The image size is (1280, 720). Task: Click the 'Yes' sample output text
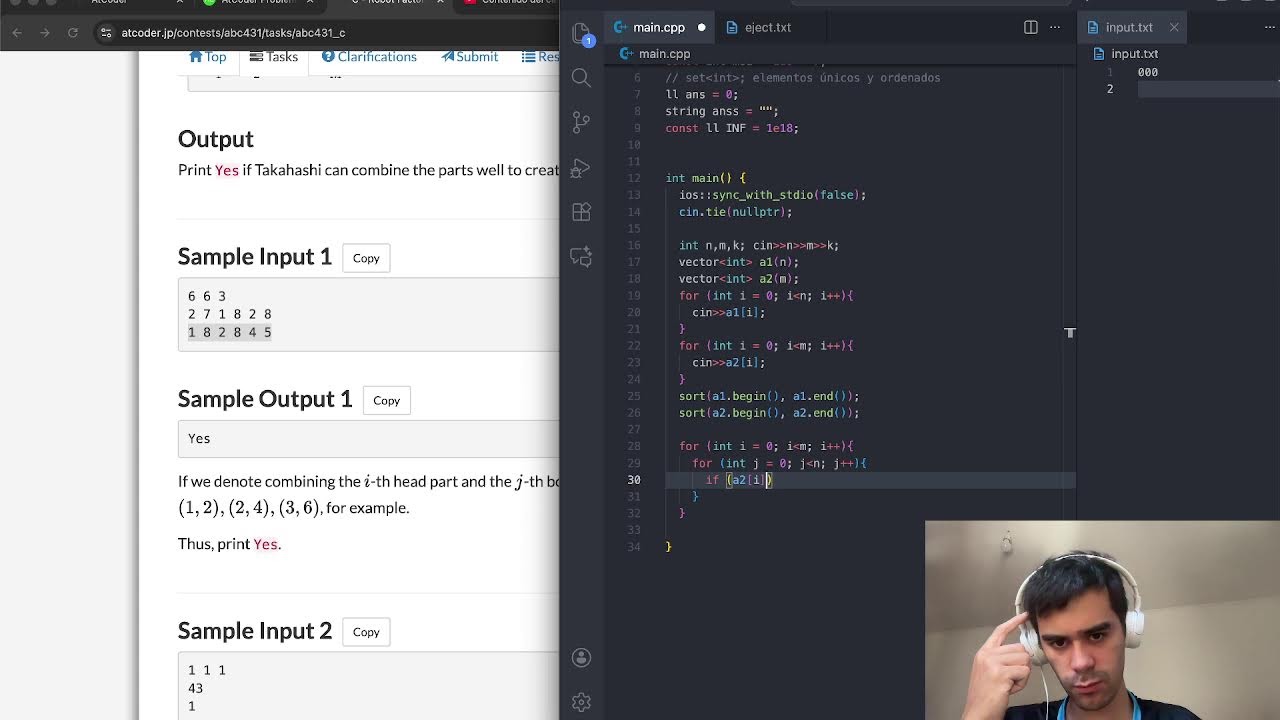click(x=199, y=438)
